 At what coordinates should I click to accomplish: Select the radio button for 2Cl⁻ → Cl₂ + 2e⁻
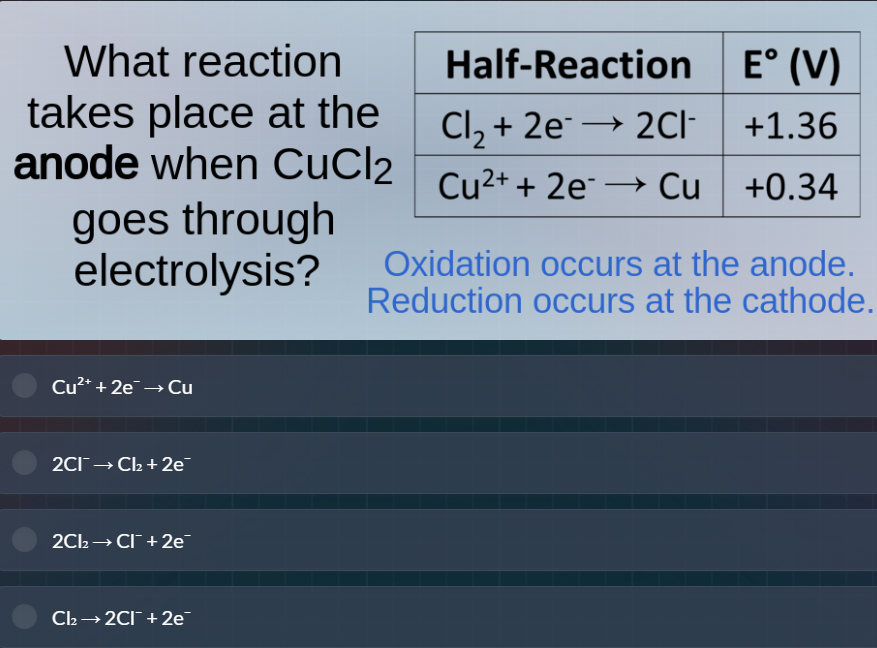coord(23,463)
